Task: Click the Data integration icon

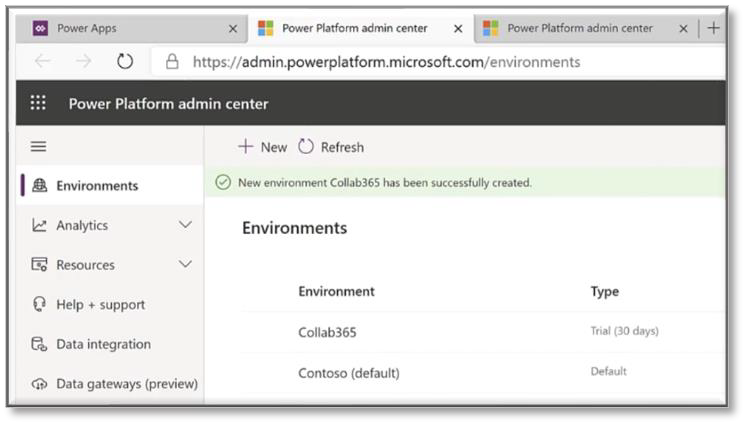Action: (39, 344)
